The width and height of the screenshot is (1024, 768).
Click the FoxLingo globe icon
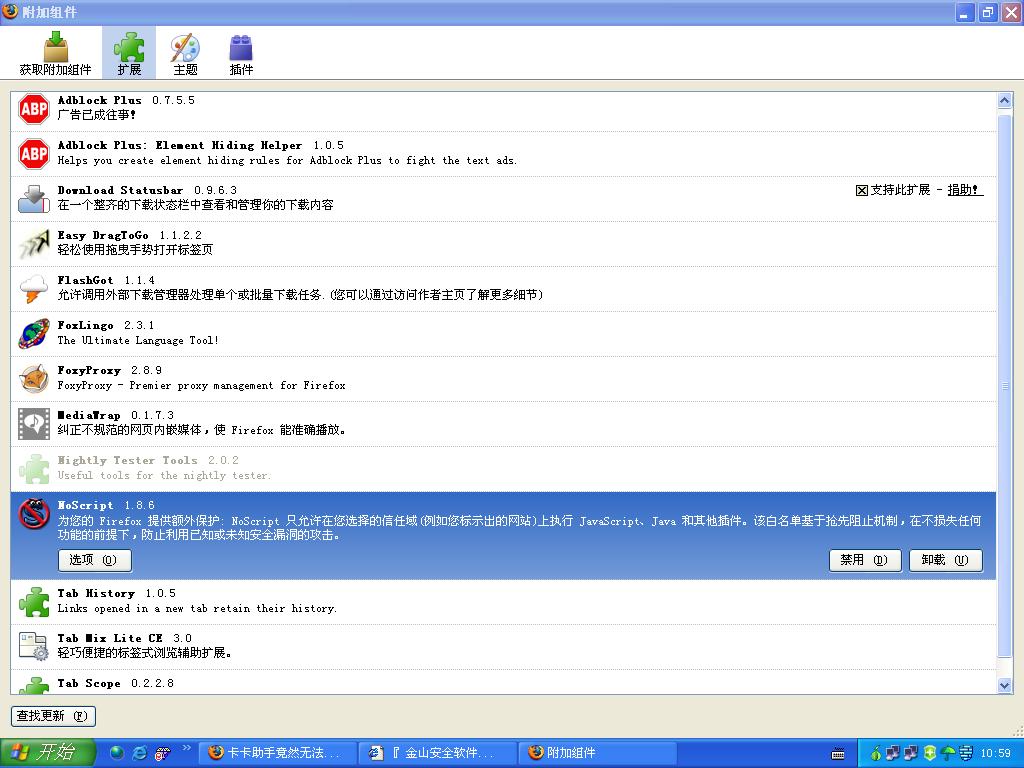click(x=33, y=334)
